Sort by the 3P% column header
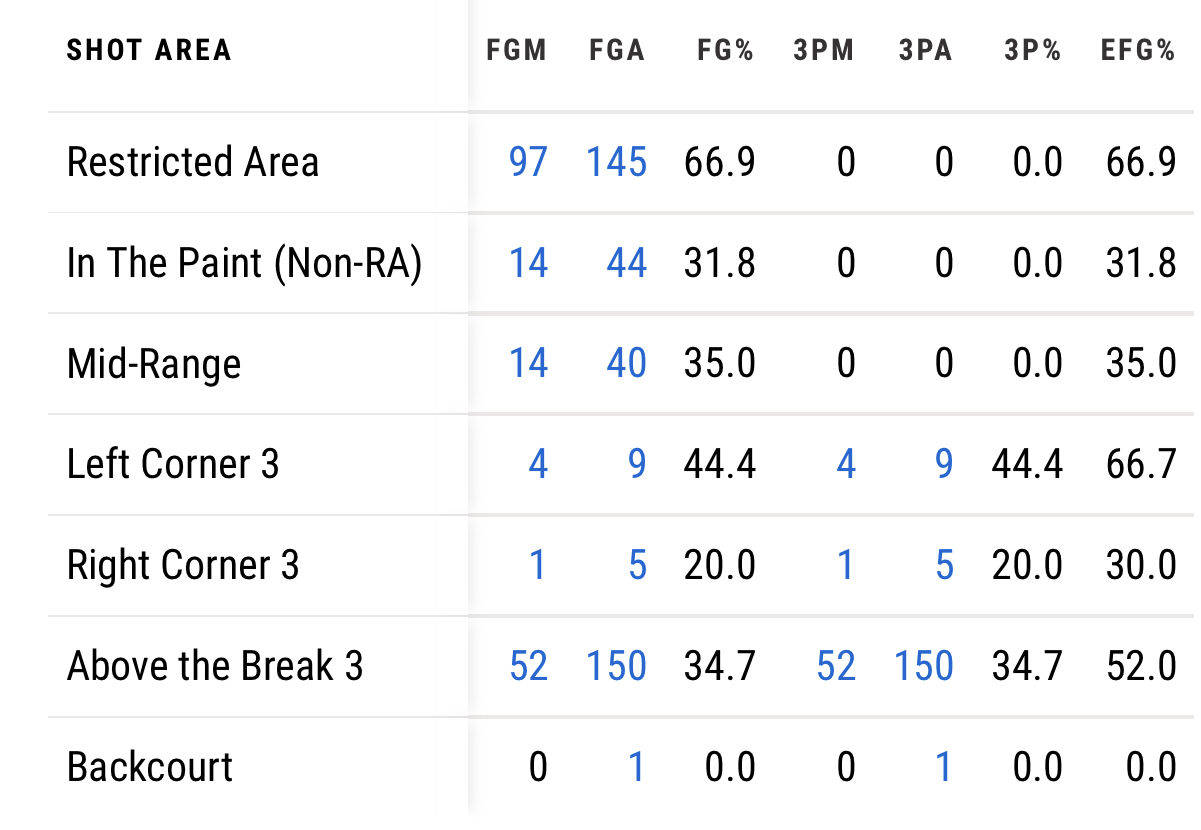 (1032, 51)
